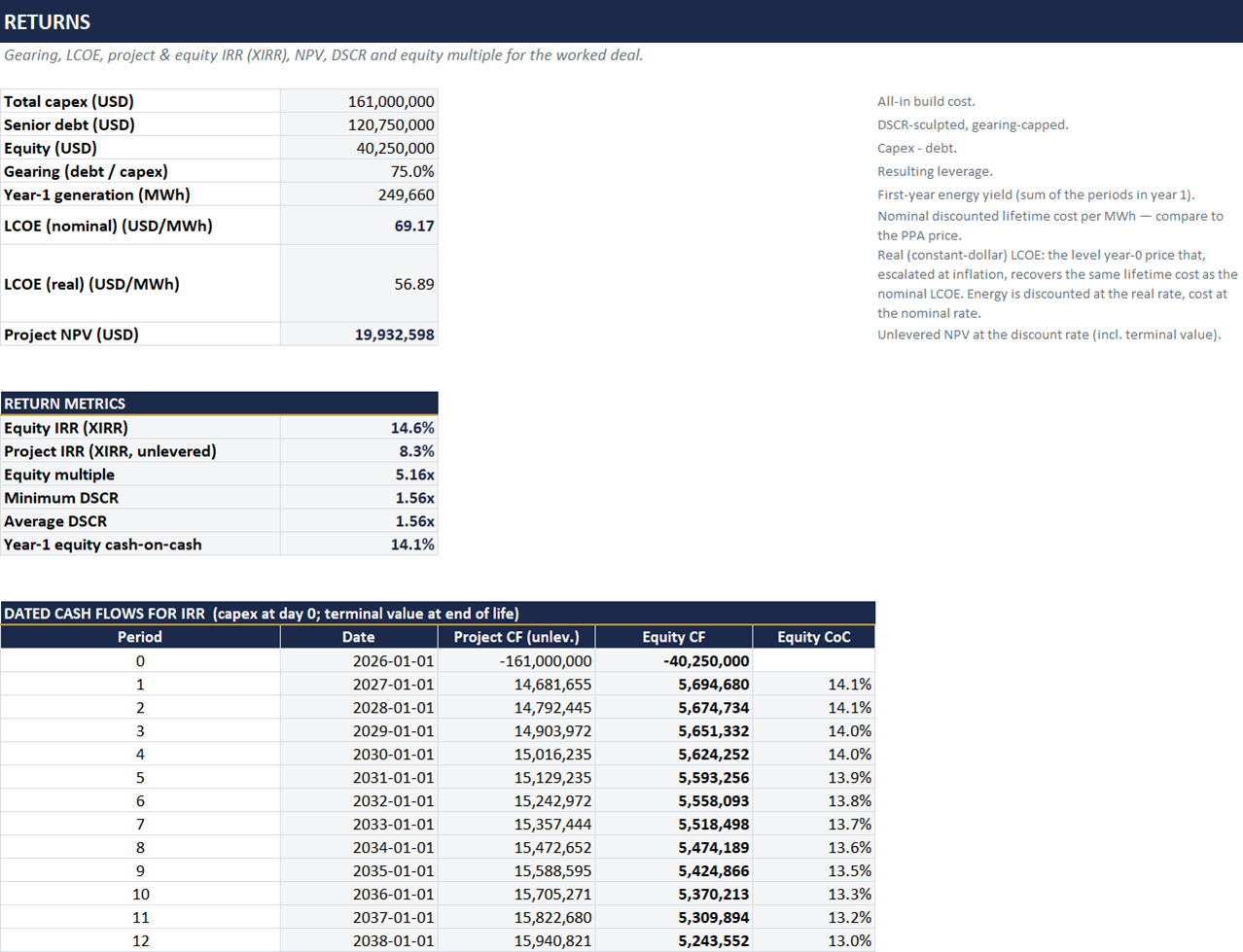Select the Total capex value 161,000,000

point(359,101)
